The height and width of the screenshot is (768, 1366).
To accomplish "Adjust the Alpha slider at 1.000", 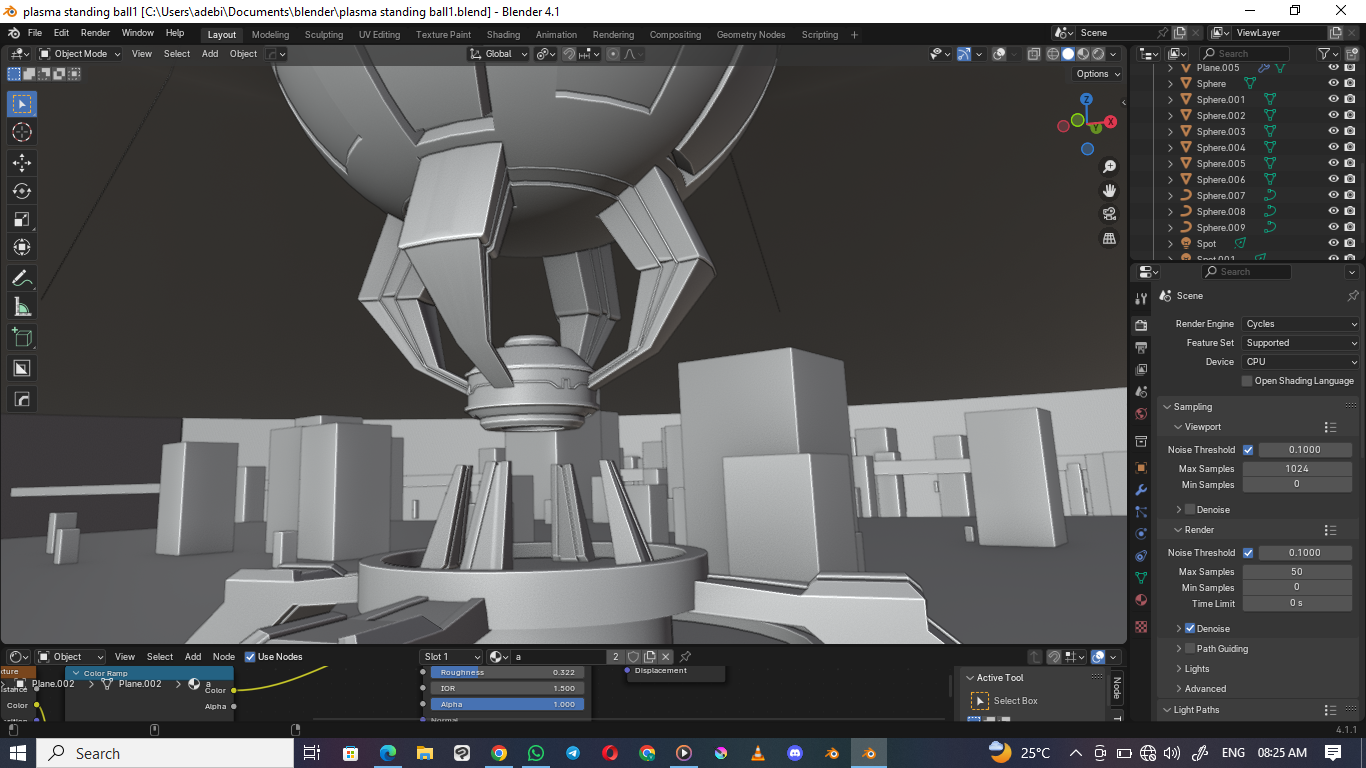I will 507,704.
